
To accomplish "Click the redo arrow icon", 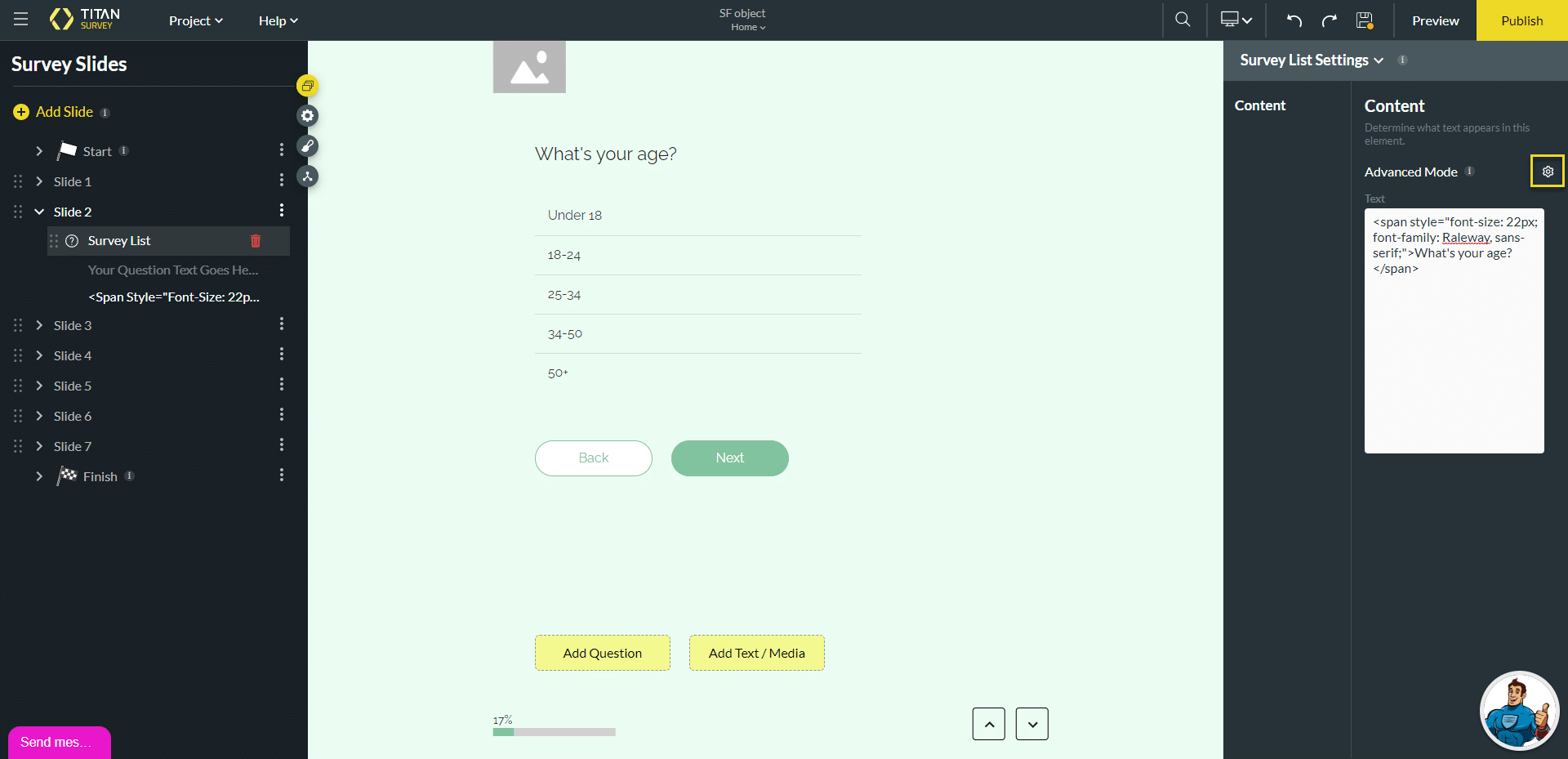I will point(1330,20).
